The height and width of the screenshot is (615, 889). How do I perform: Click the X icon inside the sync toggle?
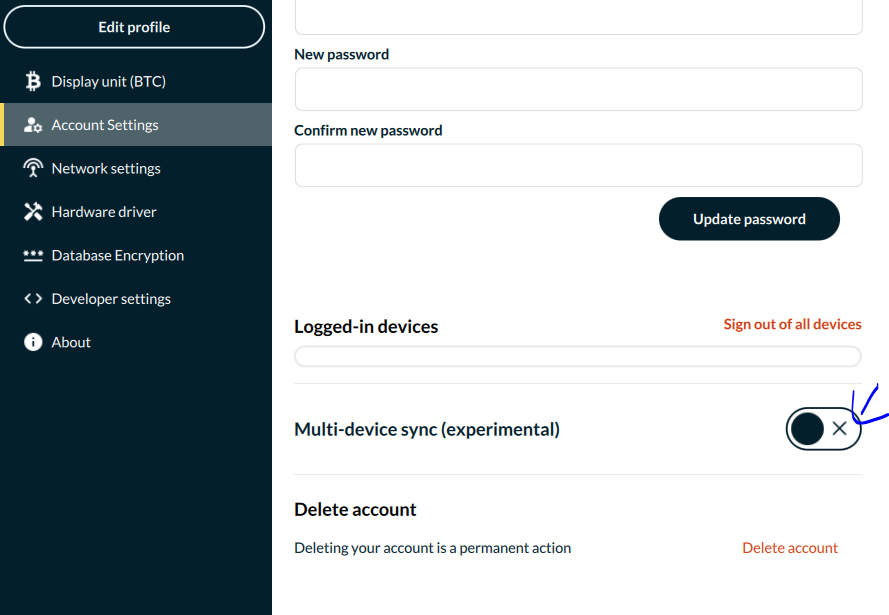coord(839,428)
